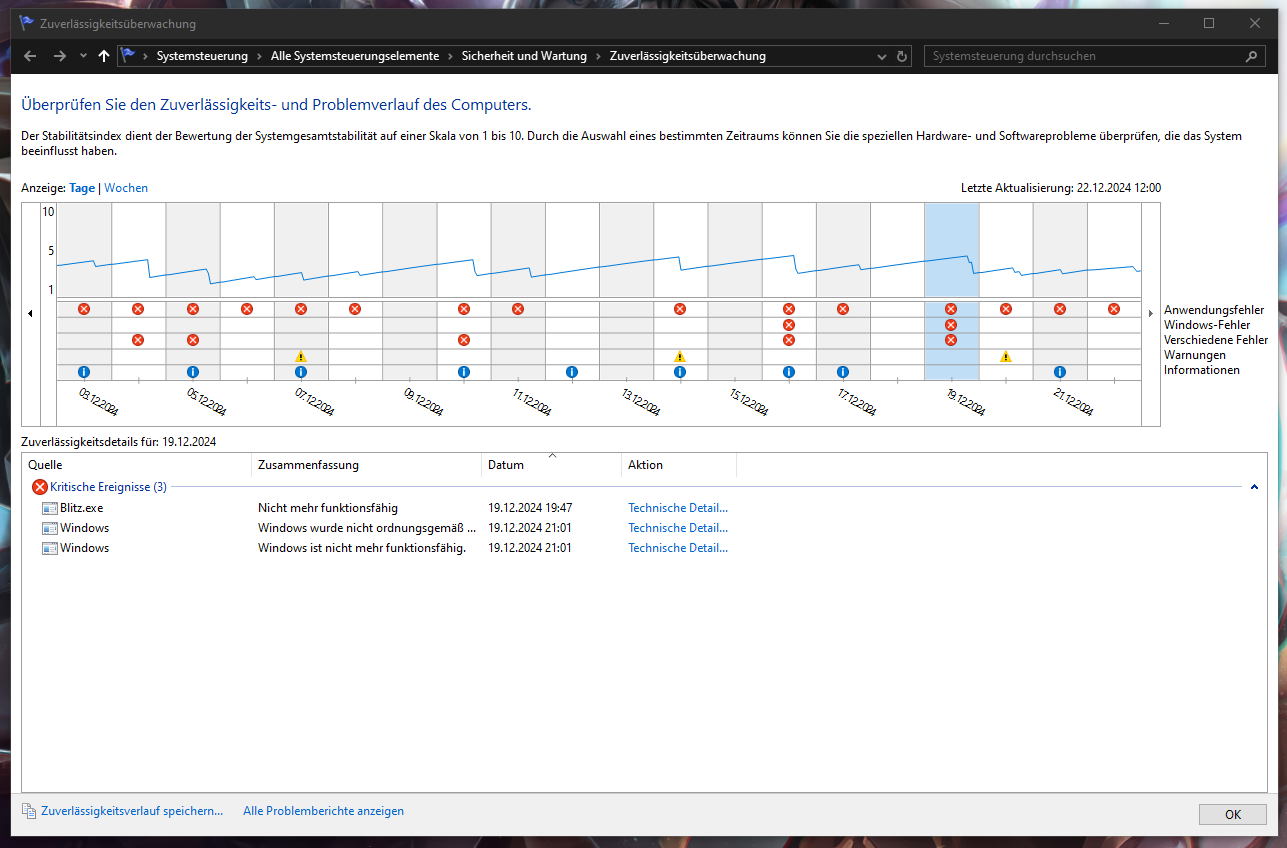Open chevron after Systemsteuerung breadcrumb
Viewport: 1287px width, 848px height.
(259, 57)
